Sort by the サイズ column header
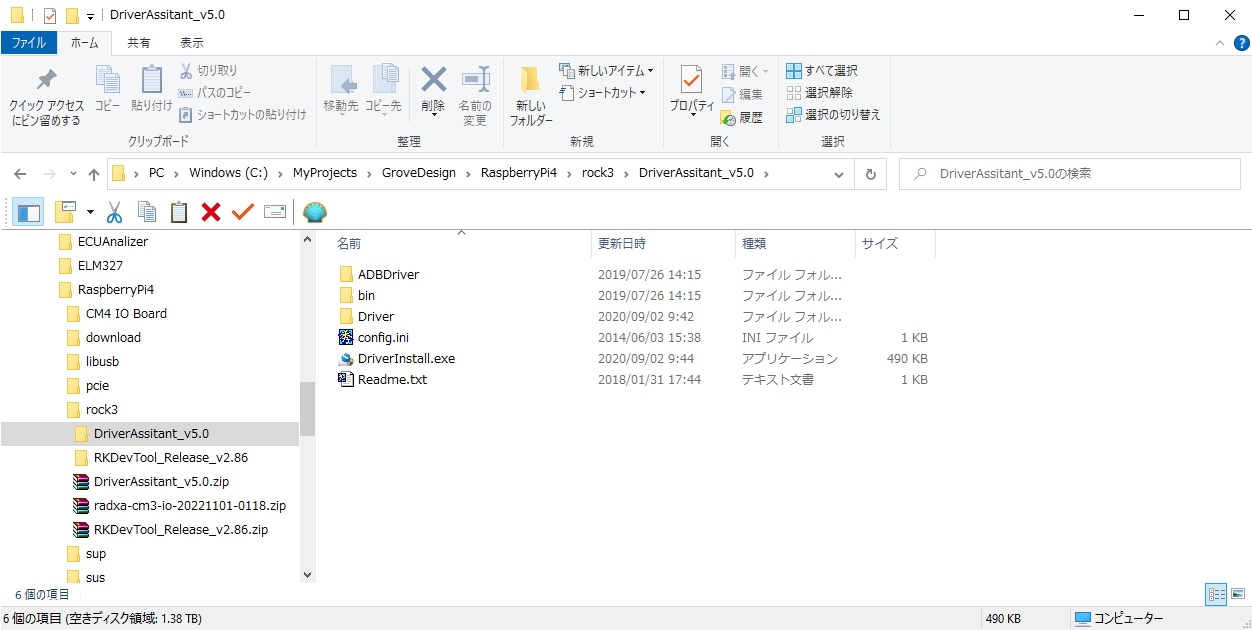This screenshot has height=630, width=1252. tap(896, 244)
